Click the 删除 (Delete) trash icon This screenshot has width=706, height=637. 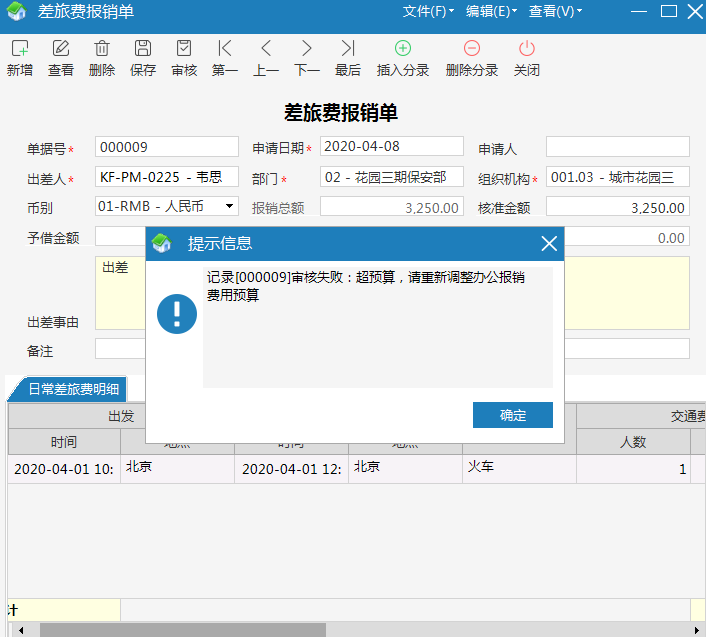(x=102, y=49)
